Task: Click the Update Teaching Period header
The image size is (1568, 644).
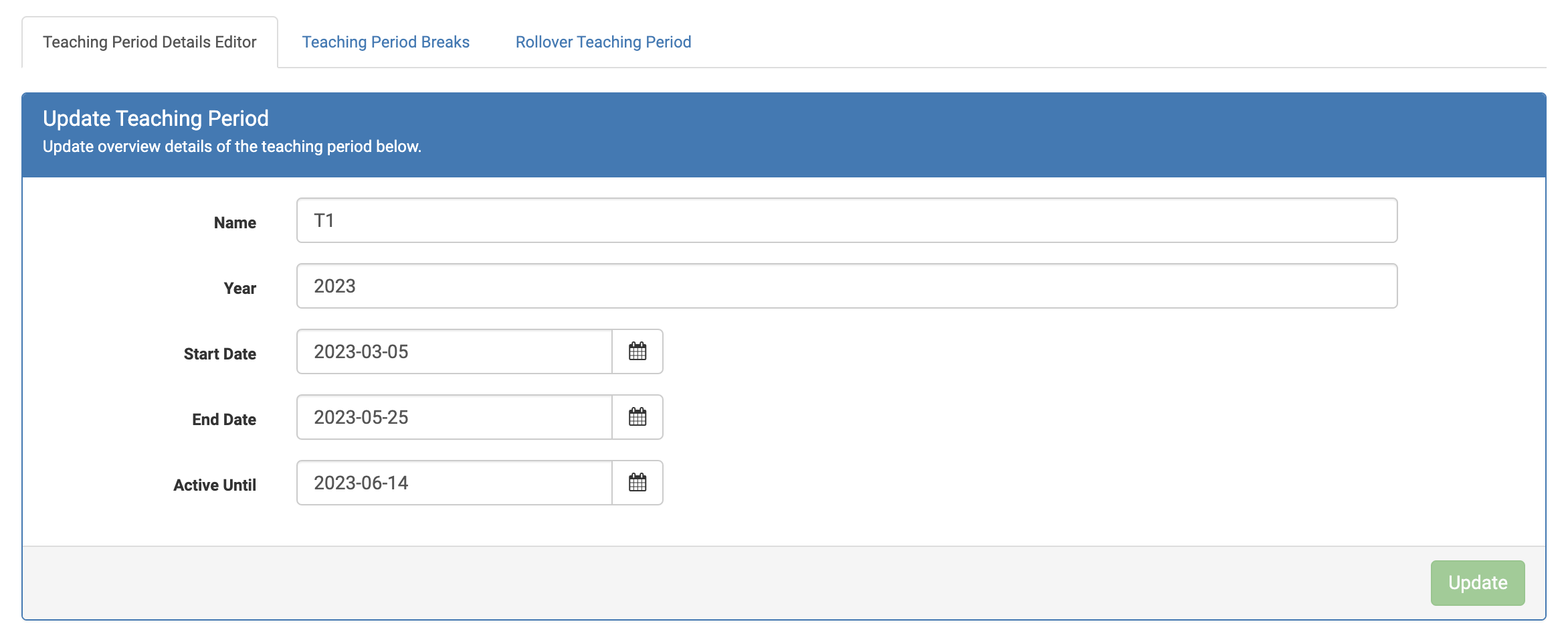Action: point(155,118)
